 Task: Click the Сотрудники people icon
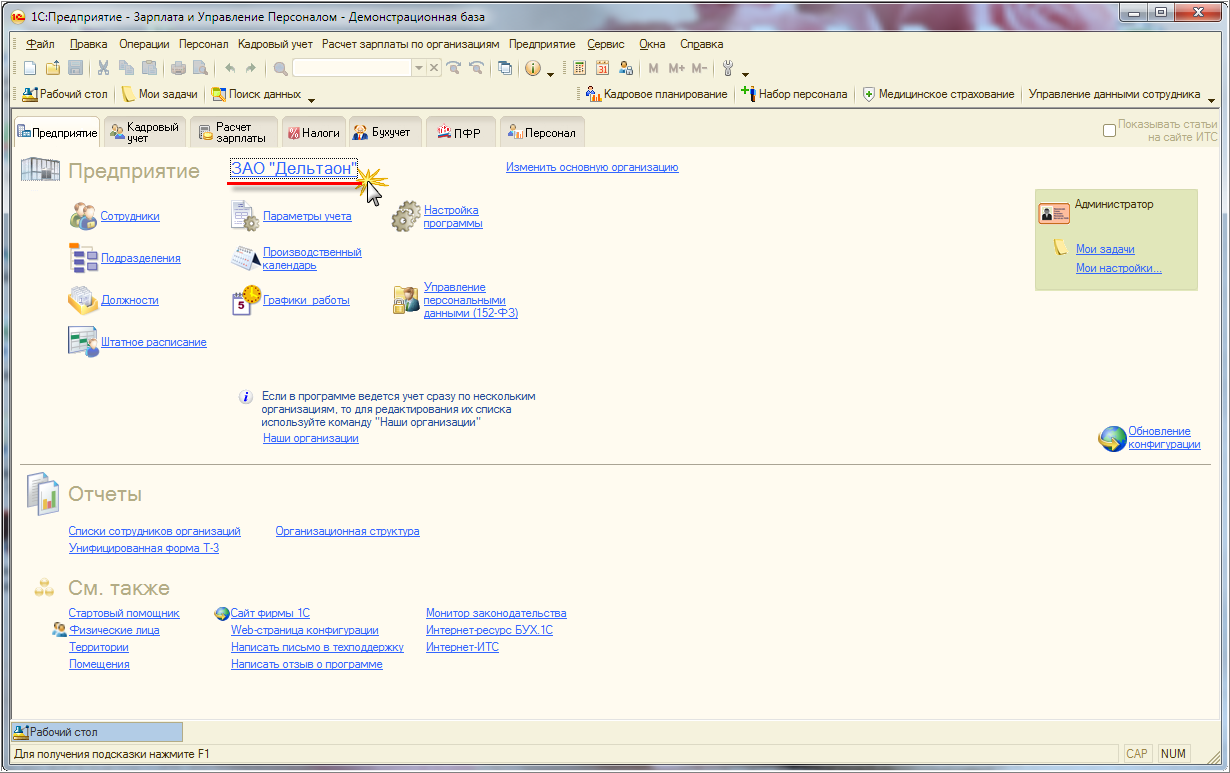83,215
